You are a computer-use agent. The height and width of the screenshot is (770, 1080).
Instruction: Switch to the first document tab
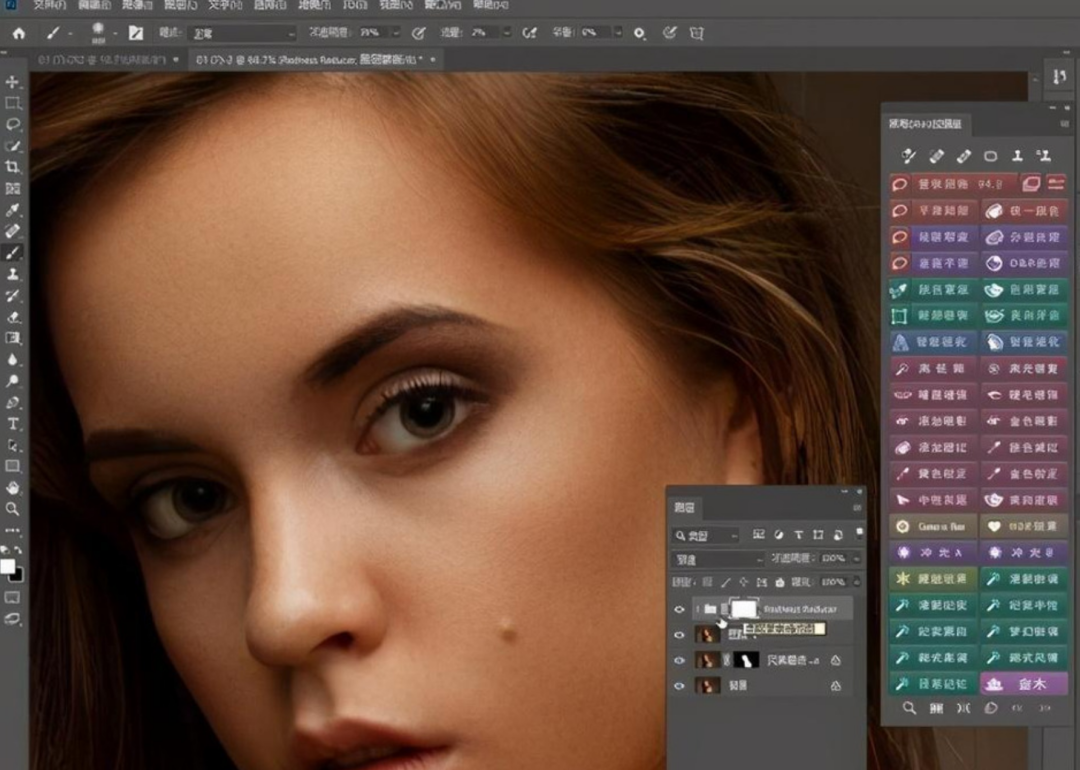(100, 60)
